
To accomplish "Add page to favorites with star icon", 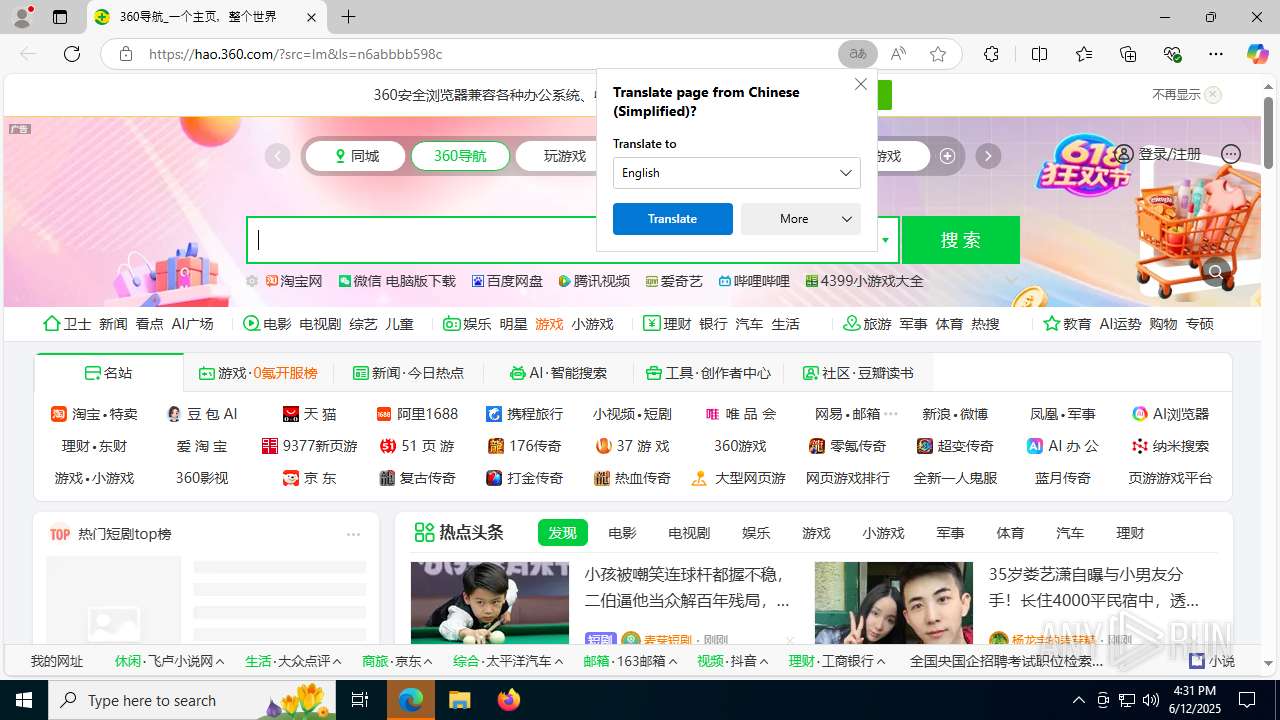I will coord(938,54).
